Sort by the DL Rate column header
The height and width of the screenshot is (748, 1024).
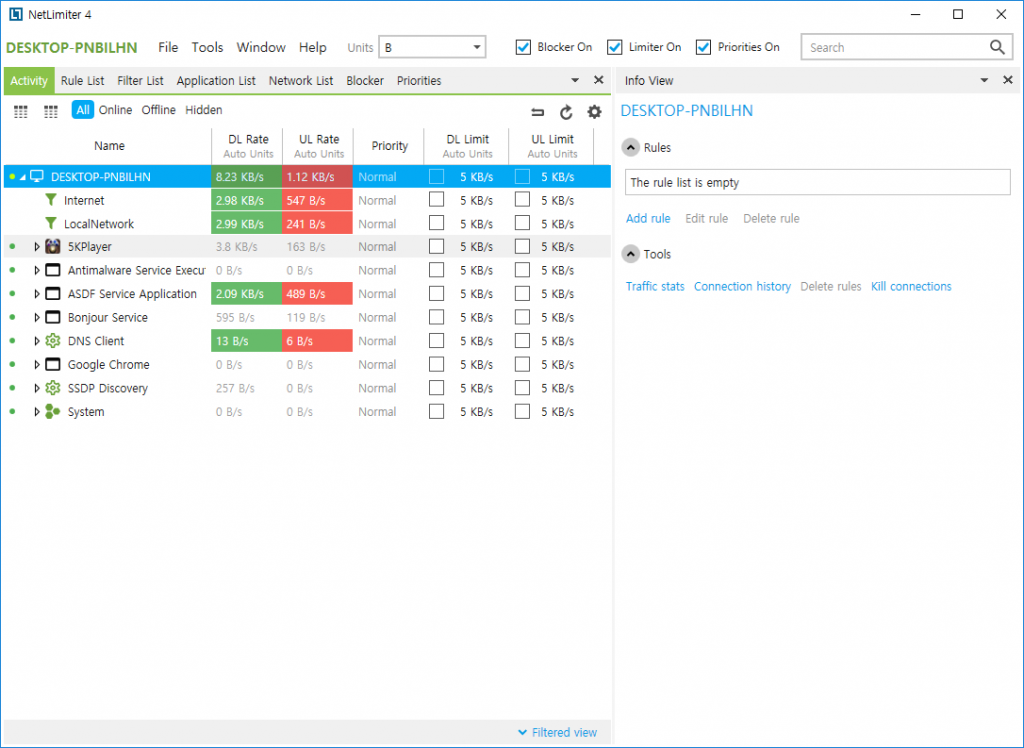click(248, 146)
